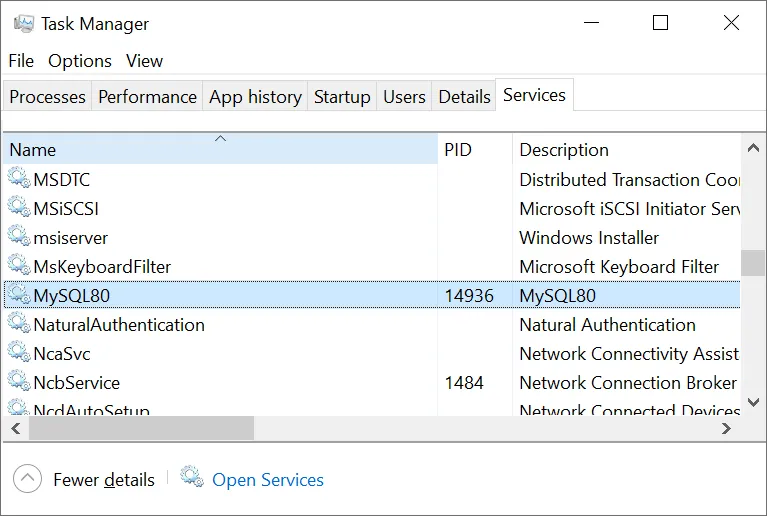Open the File menu
Image resolution: width=767 pixels, height=516 pixels.
pos(21,61)
